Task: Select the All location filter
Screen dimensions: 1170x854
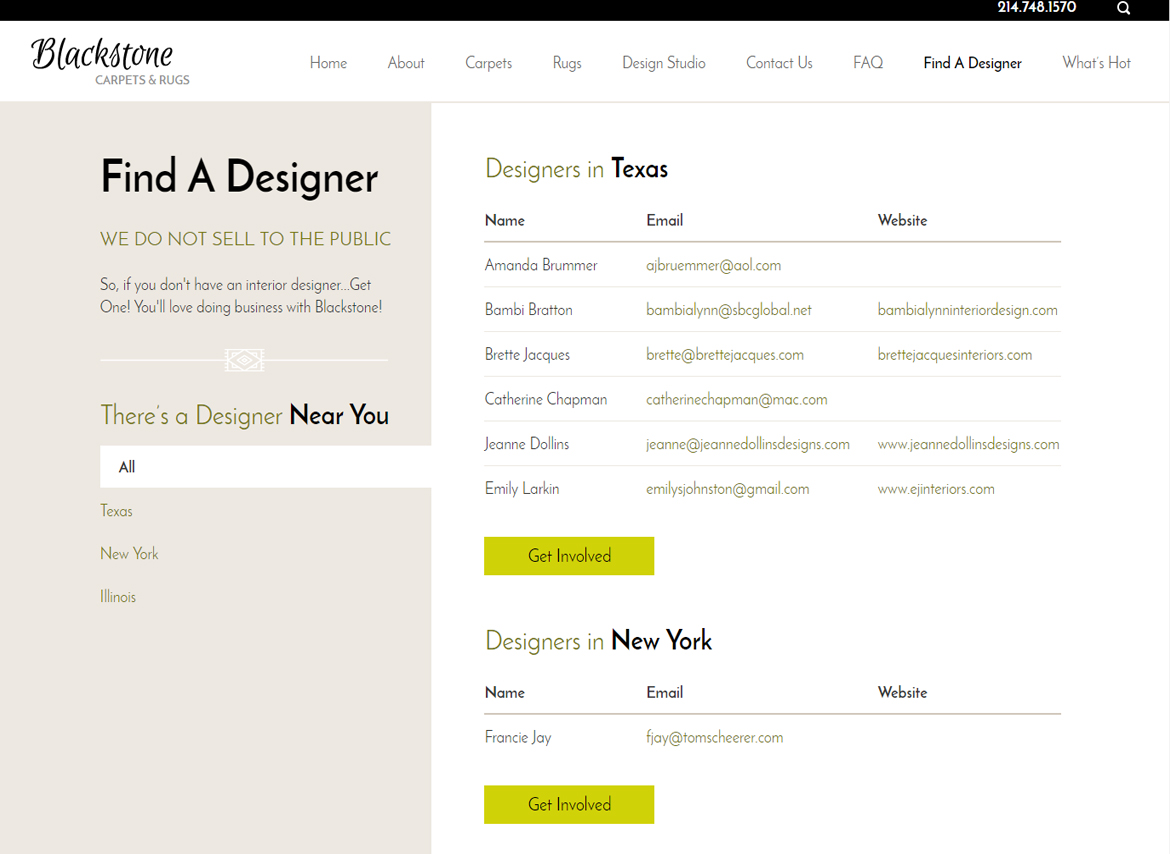Action: 266,467
